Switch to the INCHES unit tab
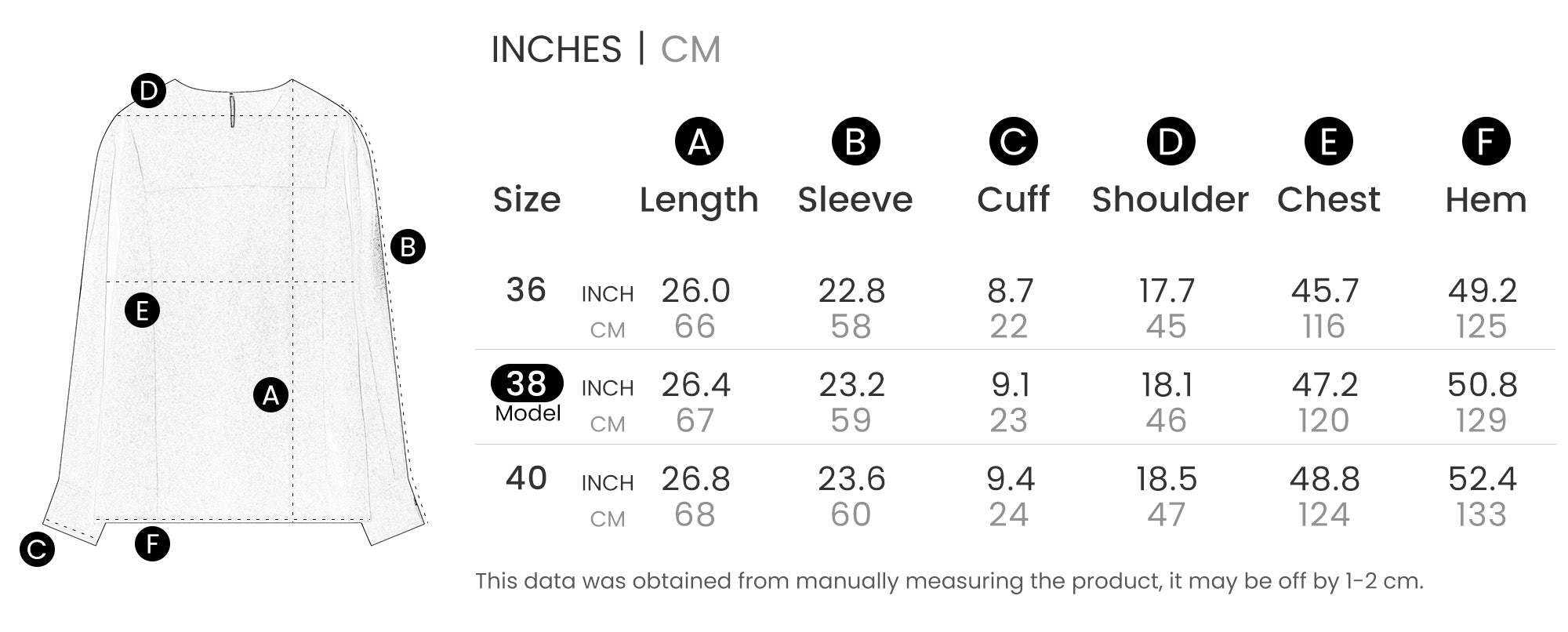Screen dimensions: 1568x632 [556, 49]
